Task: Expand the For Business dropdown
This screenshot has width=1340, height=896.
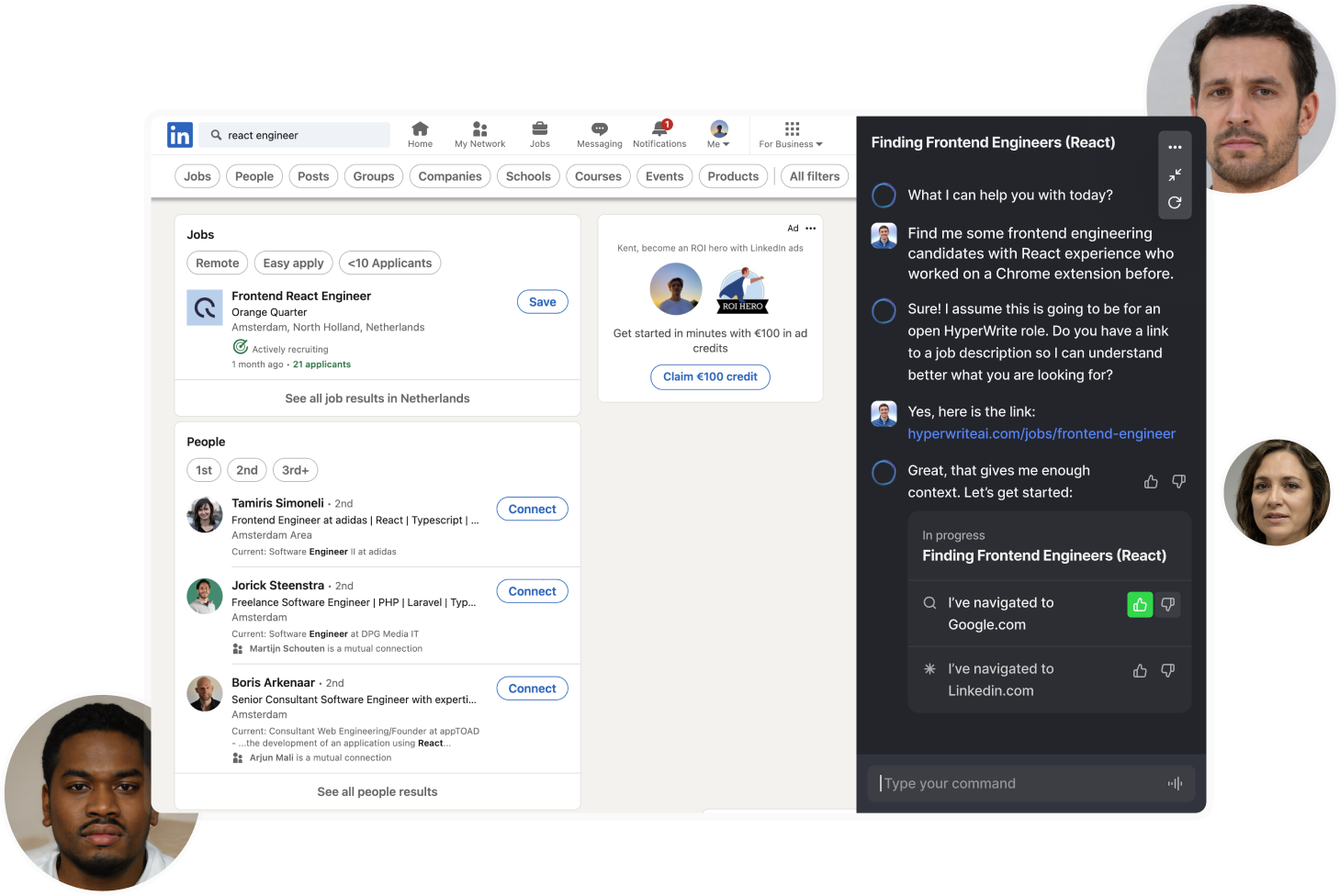Action: tap(791, 134)
